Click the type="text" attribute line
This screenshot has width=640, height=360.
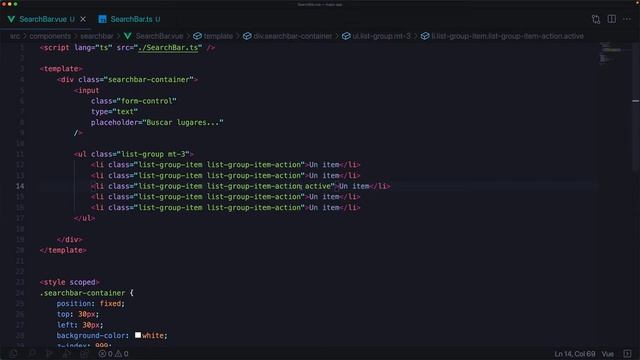point(114,111)
